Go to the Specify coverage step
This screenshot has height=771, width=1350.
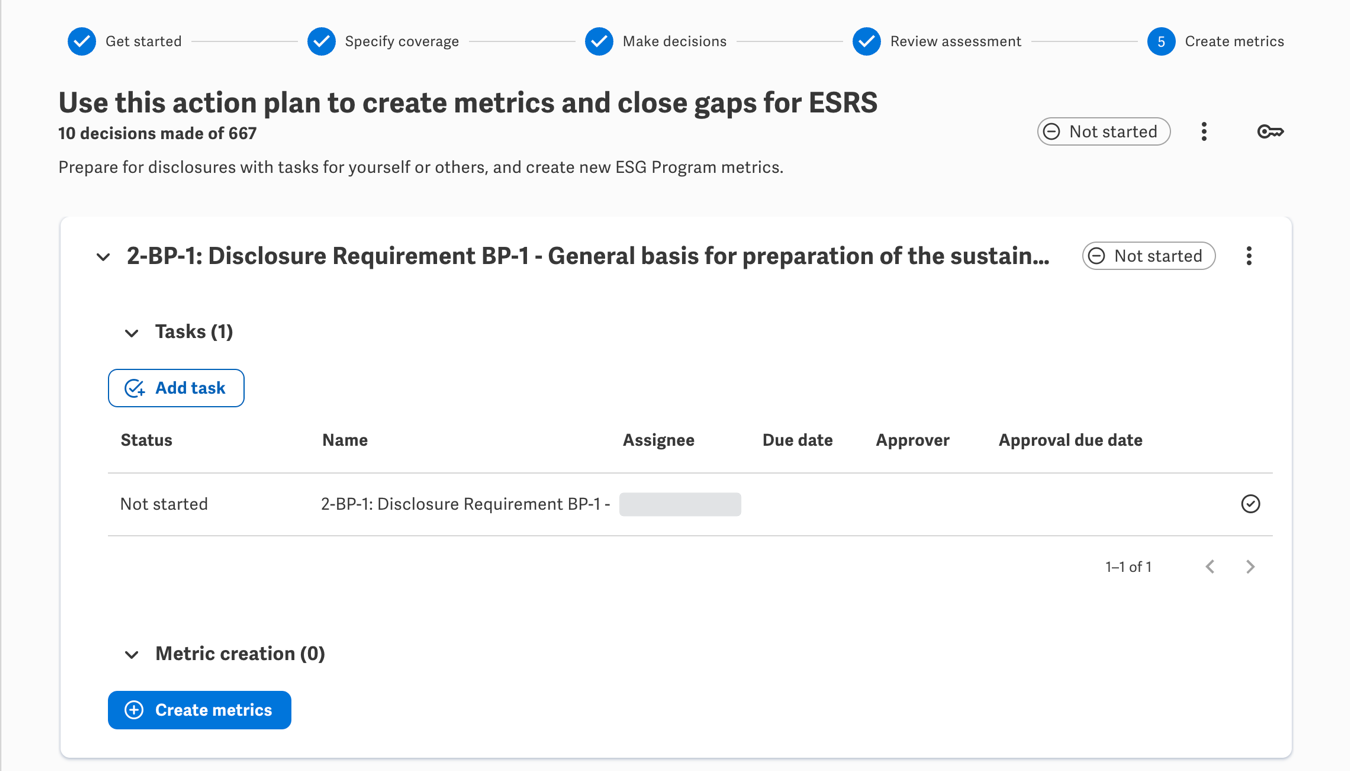click(402, 41)
